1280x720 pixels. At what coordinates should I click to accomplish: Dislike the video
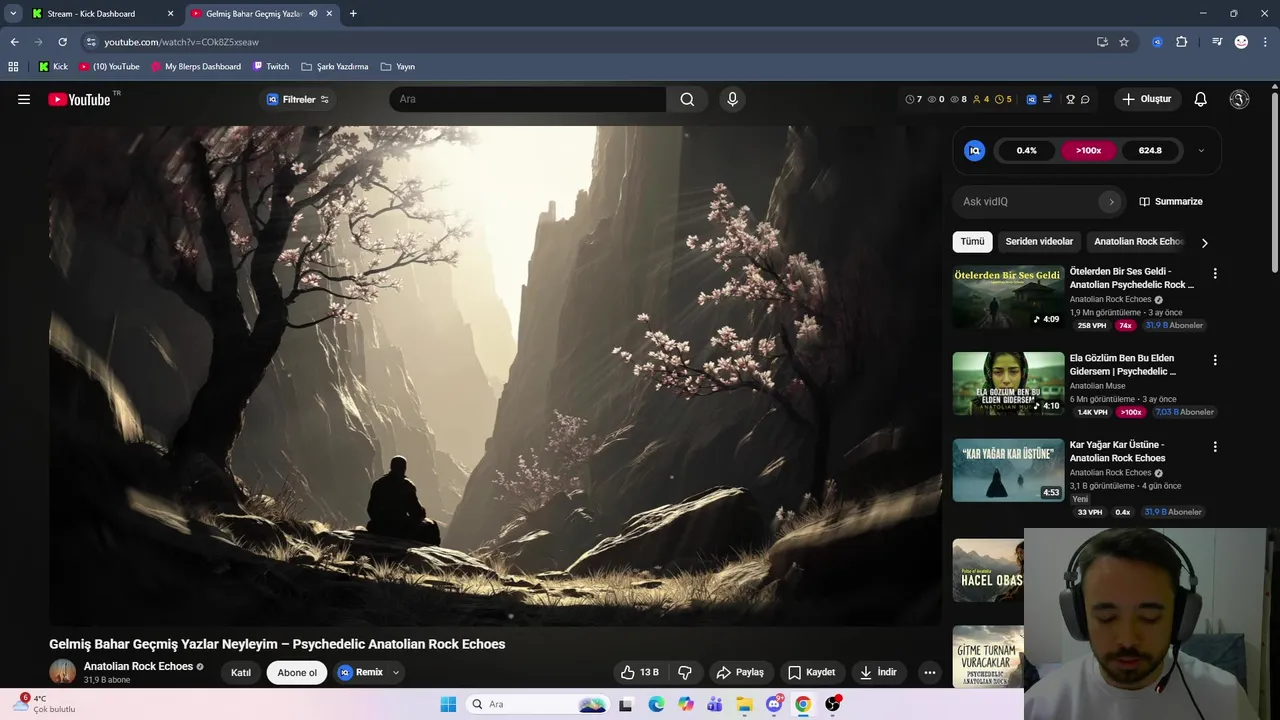685,672
